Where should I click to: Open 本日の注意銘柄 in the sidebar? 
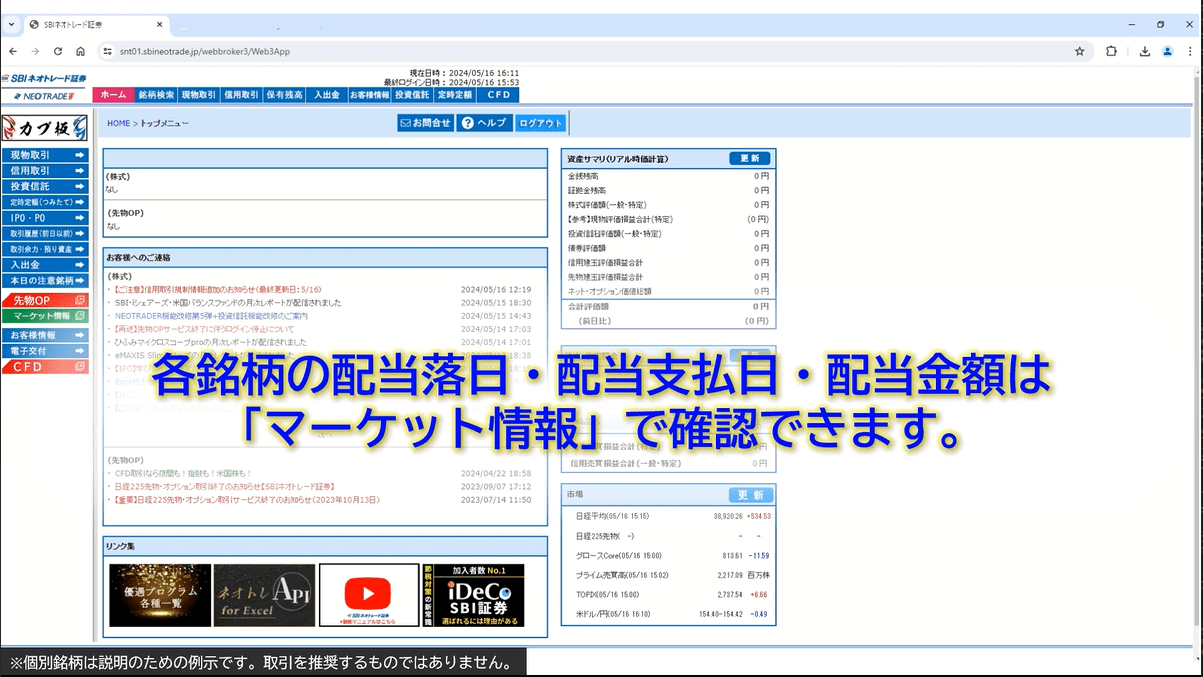(45, 281)
